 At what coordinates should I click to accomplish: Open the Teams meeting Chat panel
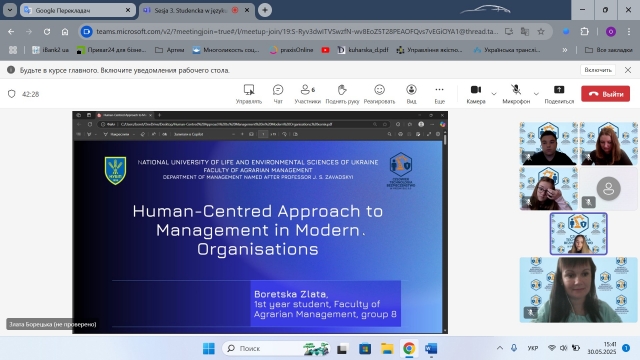(278, 94)
